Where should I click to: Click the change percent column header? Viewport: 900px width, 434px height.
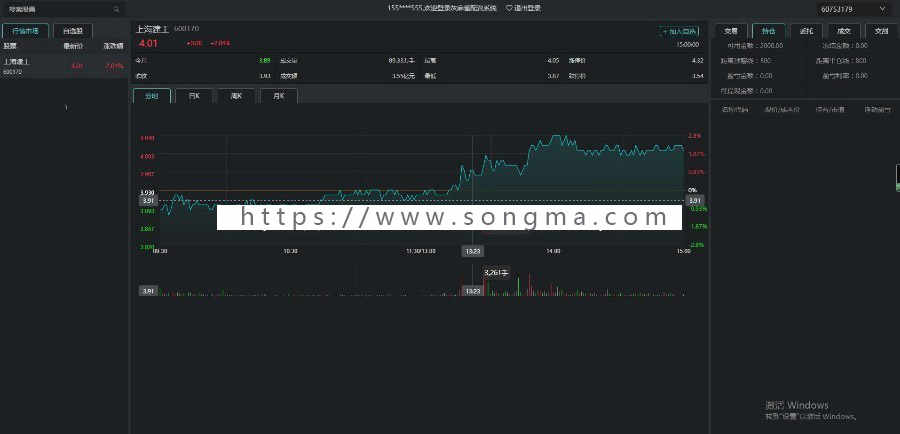point(113,46)
